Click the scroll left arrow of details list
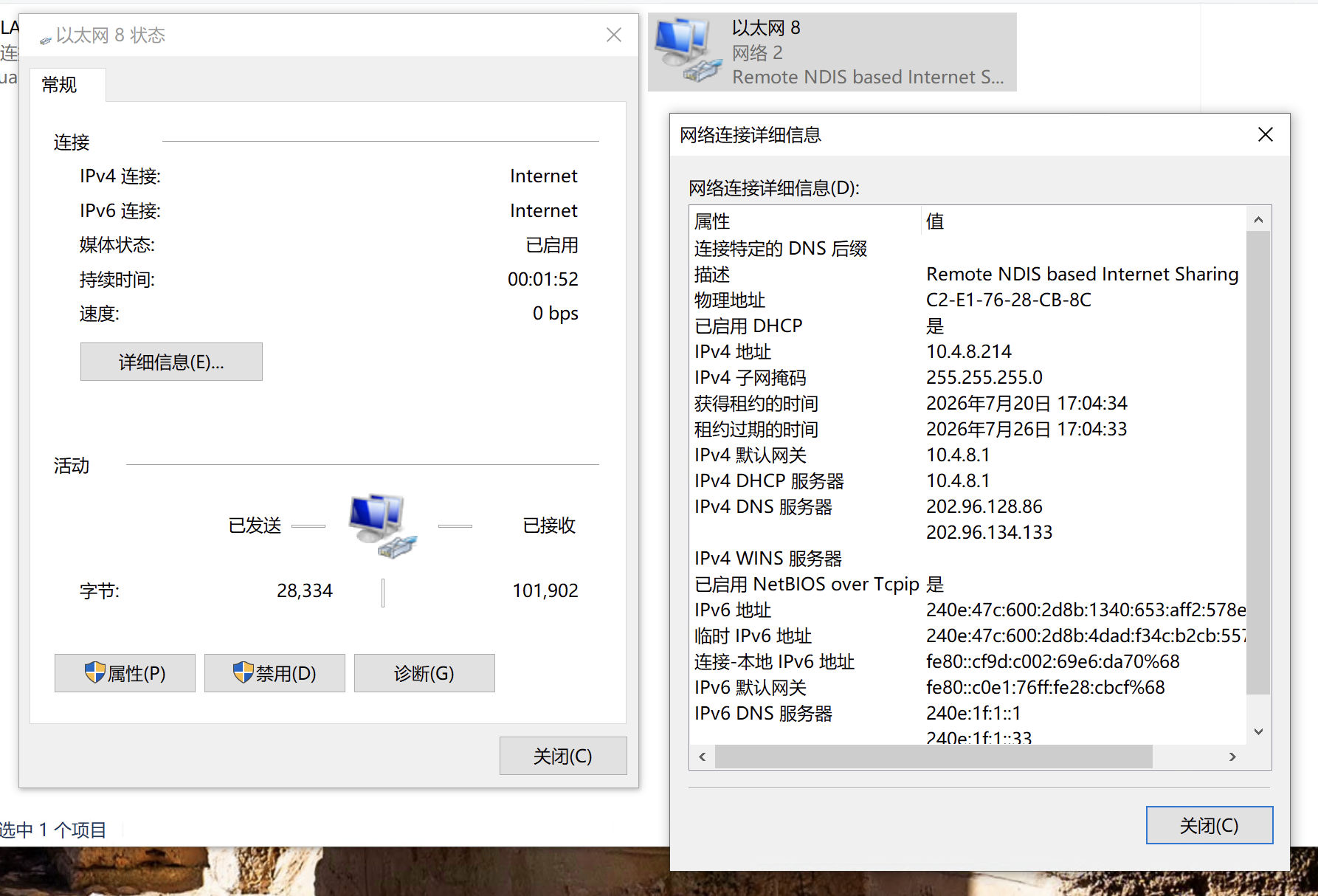The image size is (1318, 896). coord(703,757)
